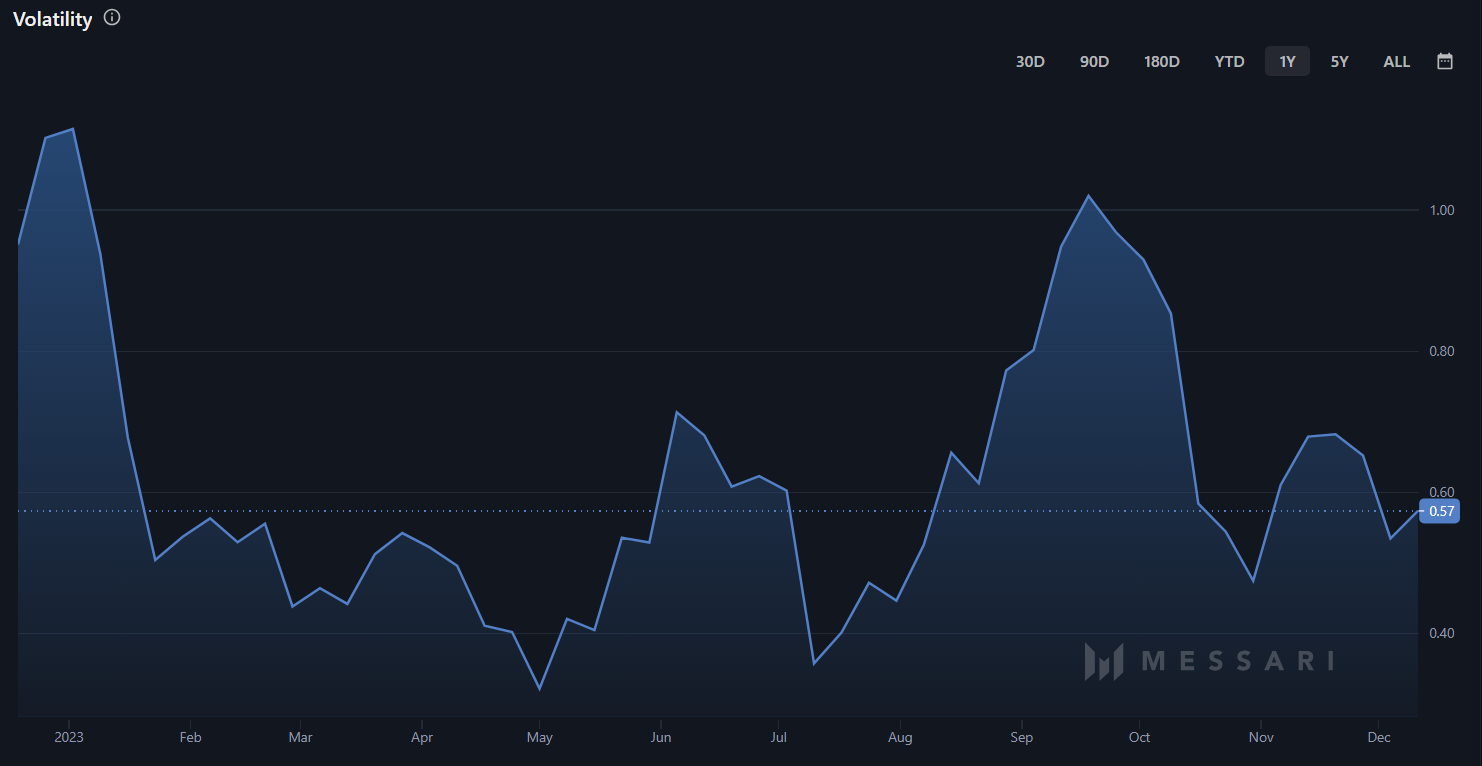1482x766 pixels.
Task: Click the Jul x-axis label
Action: click(779, 737)
